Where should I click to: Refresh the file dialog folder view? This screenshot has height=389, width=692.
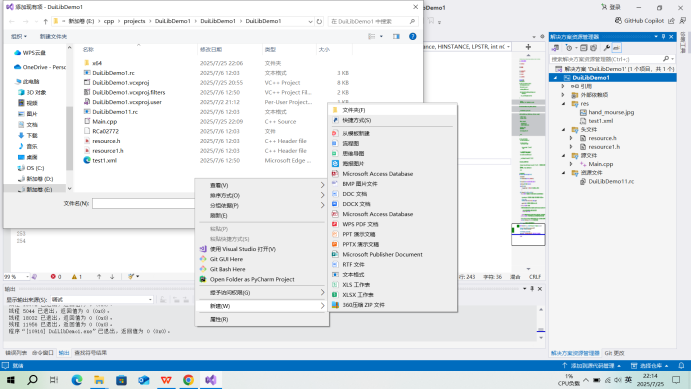[x=319, y=21]
